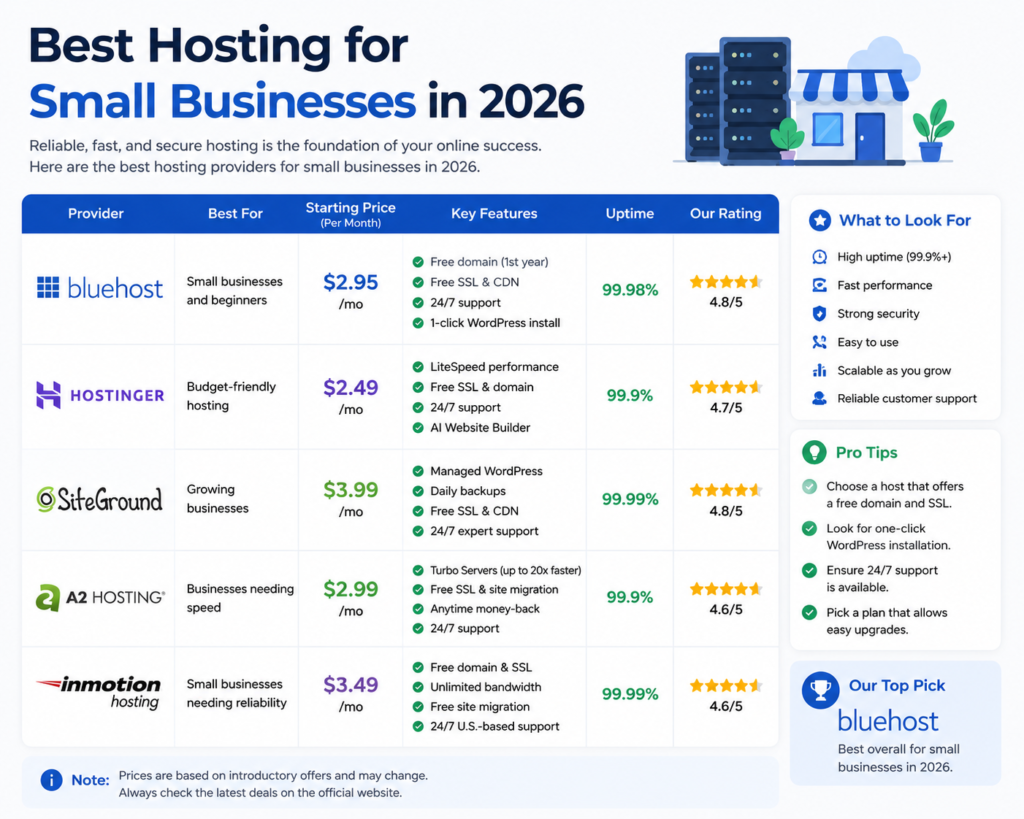Screen dimensions: 1024x819
Task: Click 'Ensure 24/7 support is available' tip
Action: pyautogui.click(x=882, y=579)
